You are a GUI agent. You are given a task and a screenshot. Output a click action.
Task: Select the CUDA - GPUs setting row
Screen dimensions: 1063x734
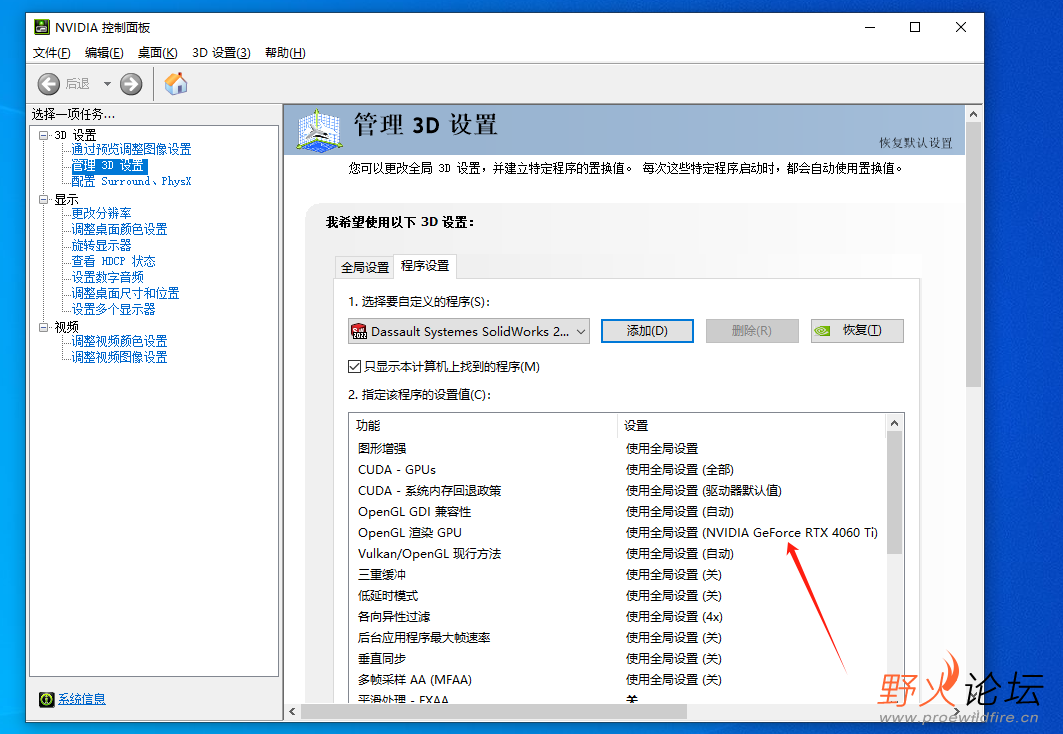pos(617,470)
